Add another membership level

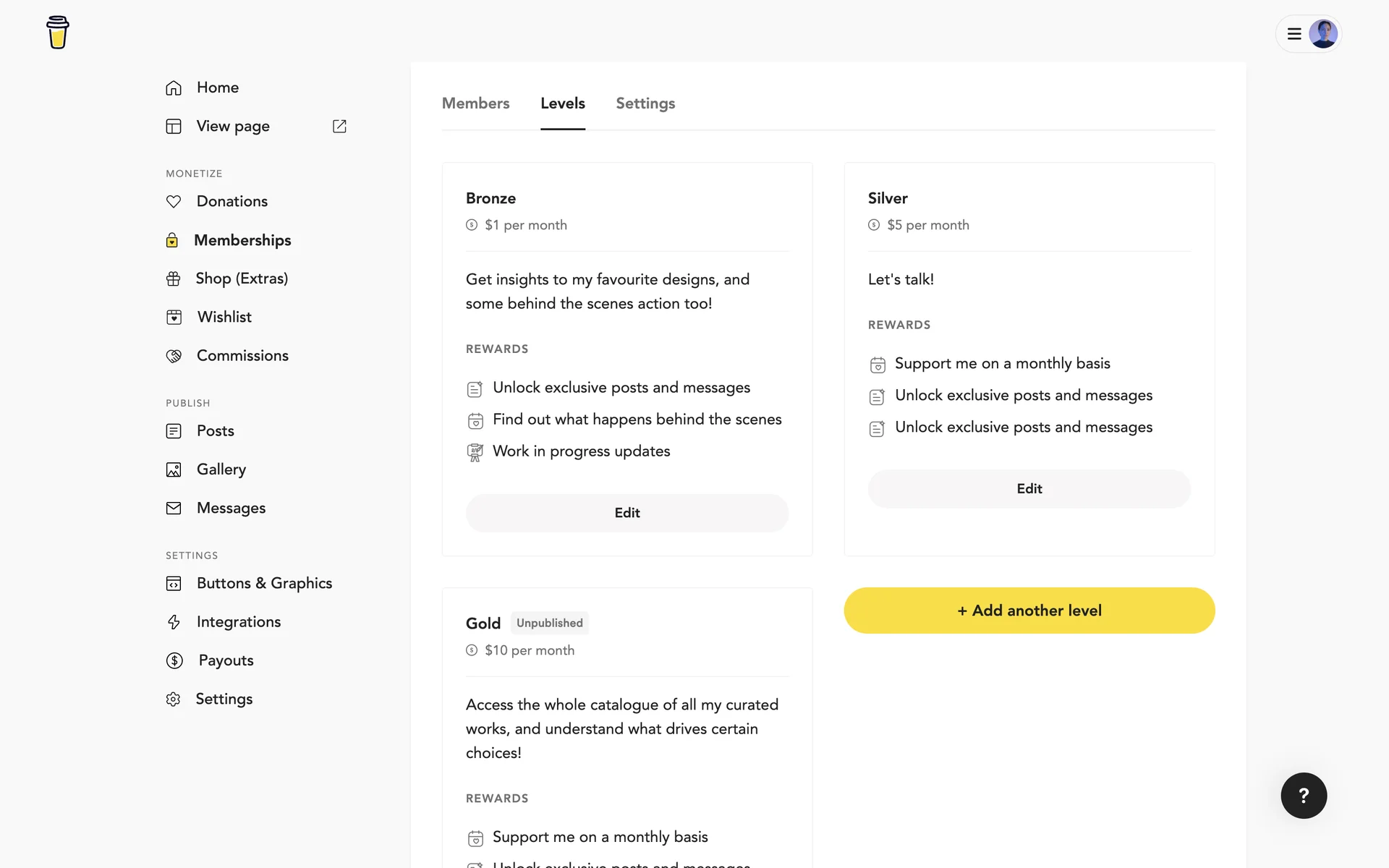coord(1029,610)
